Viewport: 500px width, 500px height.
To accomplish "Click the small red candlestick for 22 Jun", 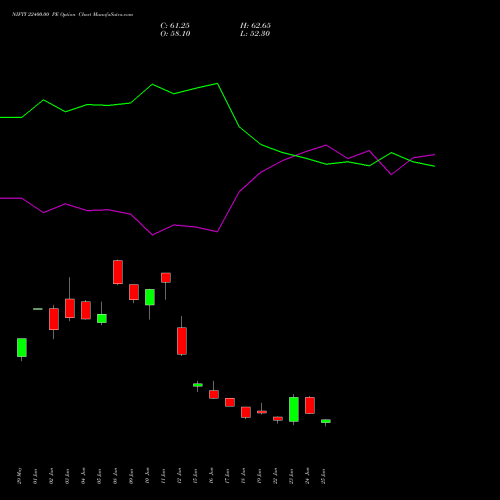I will pyautogui.click(x=278, y=419).
